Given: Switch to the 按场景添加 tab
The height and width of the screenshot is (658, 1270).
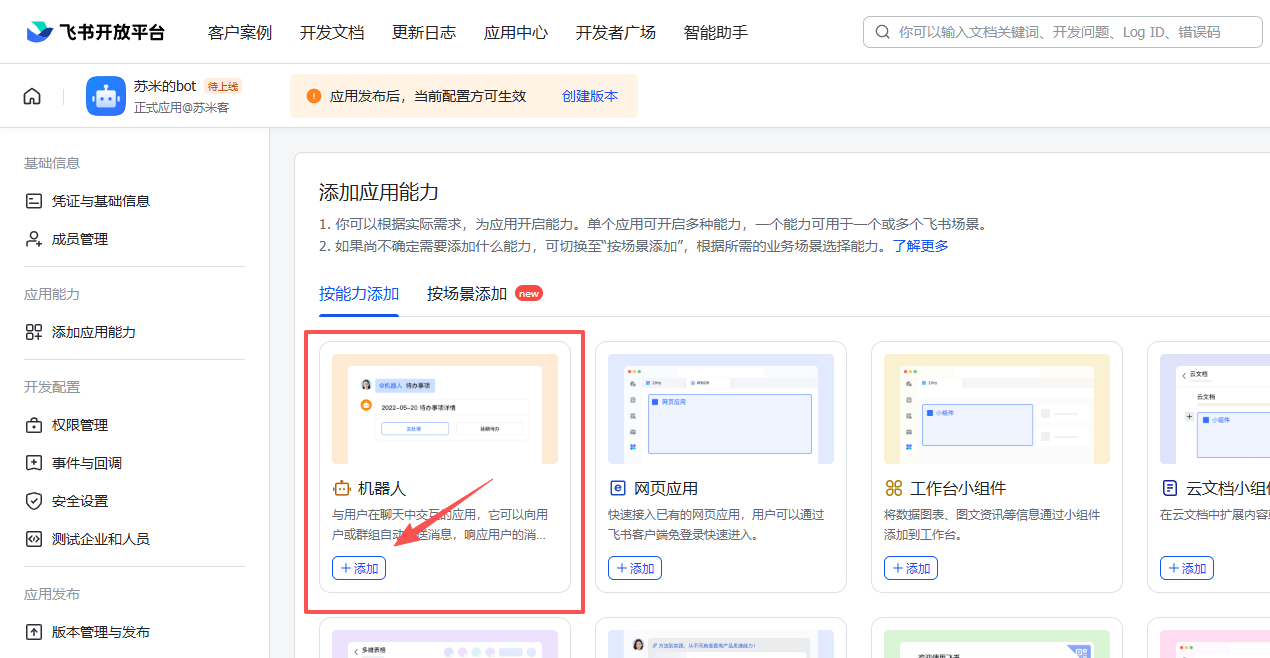Looking at the screenshot, I should point(467,294).
